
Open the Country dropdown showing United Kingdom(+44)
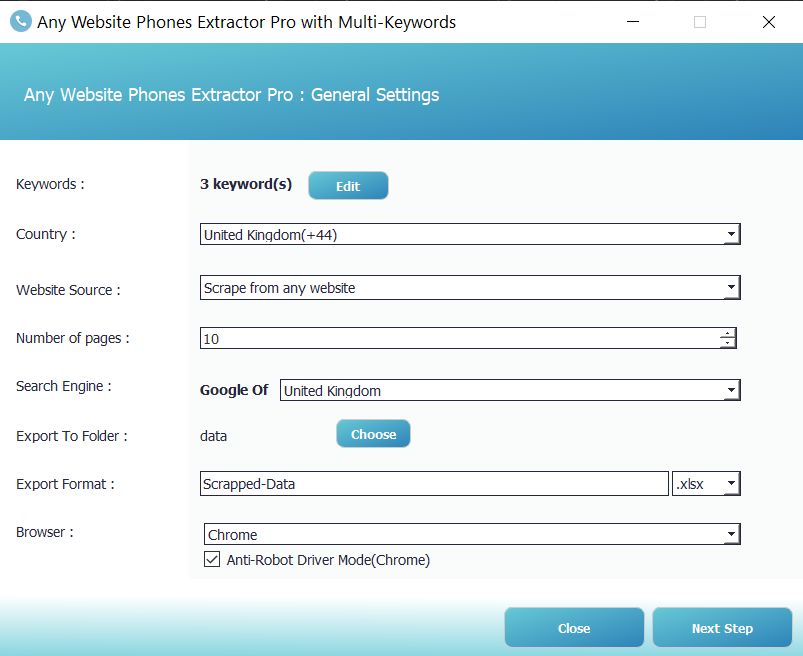coord(470,235)
